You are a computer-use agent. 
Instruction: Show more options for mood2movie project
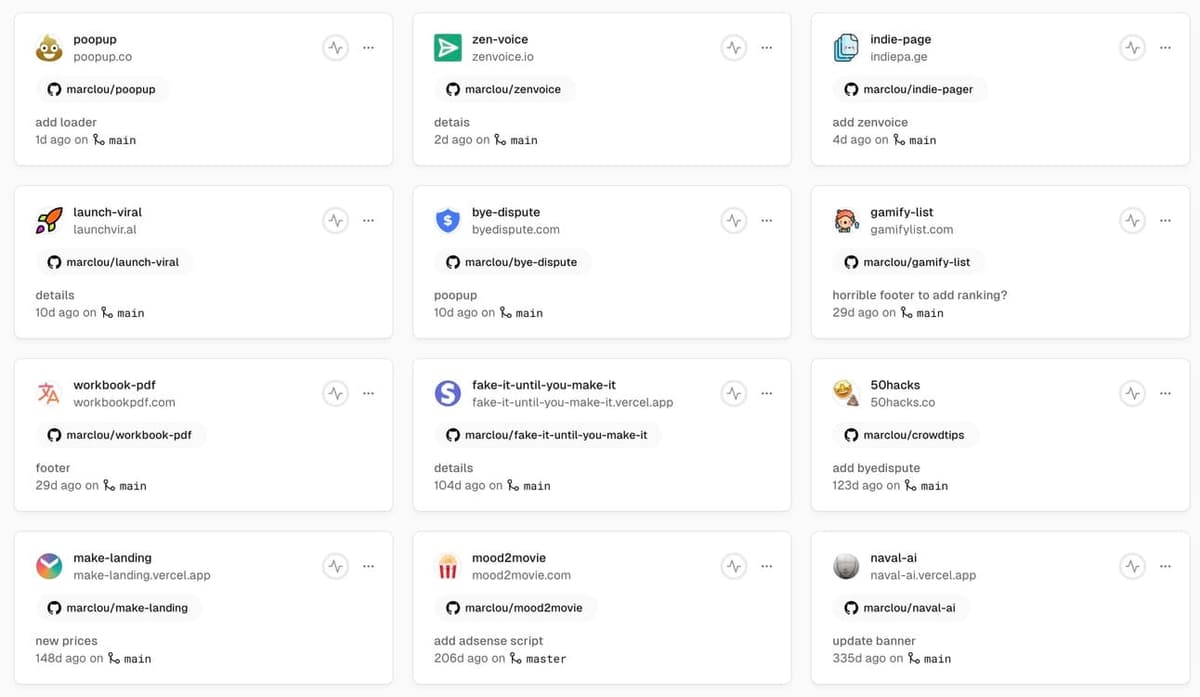point(766,566)
